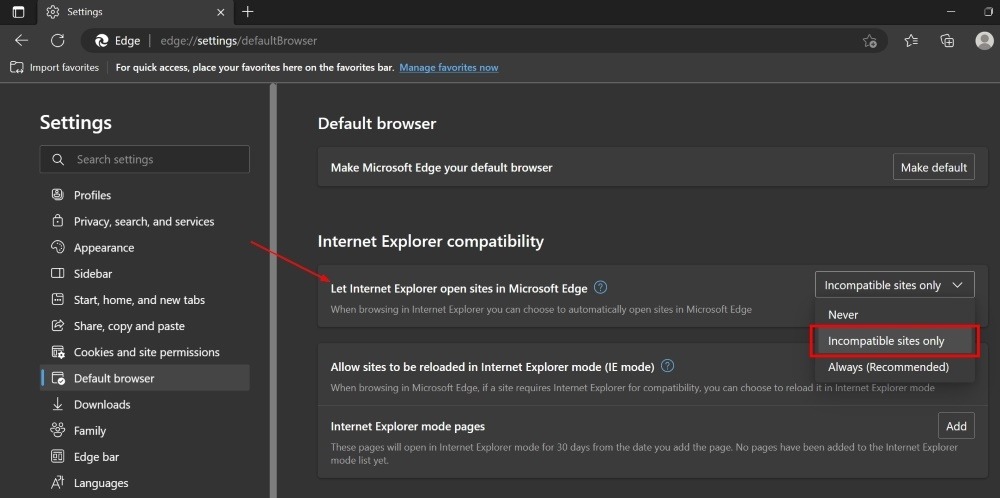The image size is (1000, 498).
Task: Click the address bar URL
Action: [239, 41]
